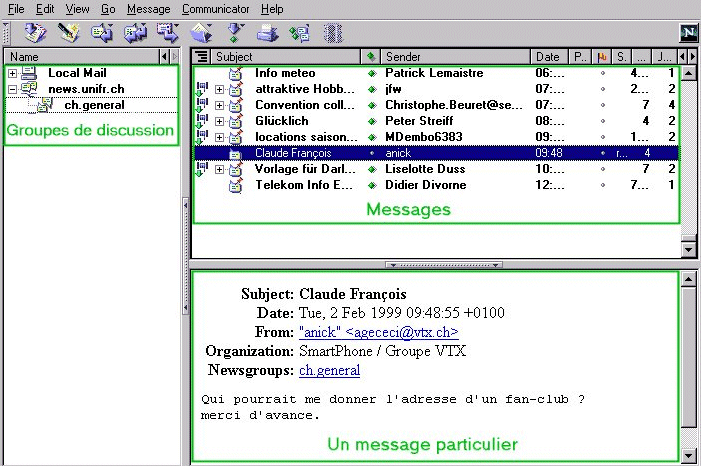Click the File message folder icon

point(201,33)
